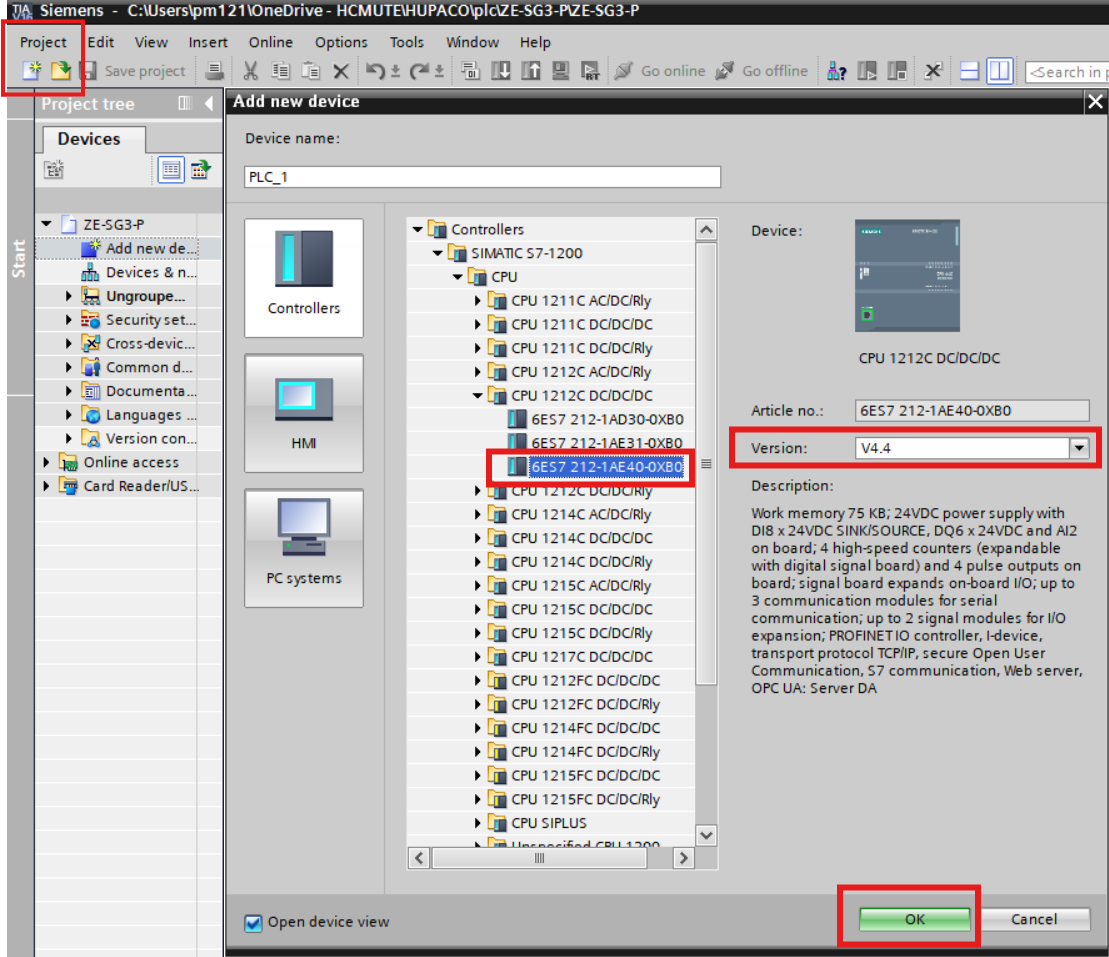The width and height of the screenshot is (1109, 957).
Task: Expand the CPU 1214C DC/DC/DC node
Action: [x=477, y=538]
